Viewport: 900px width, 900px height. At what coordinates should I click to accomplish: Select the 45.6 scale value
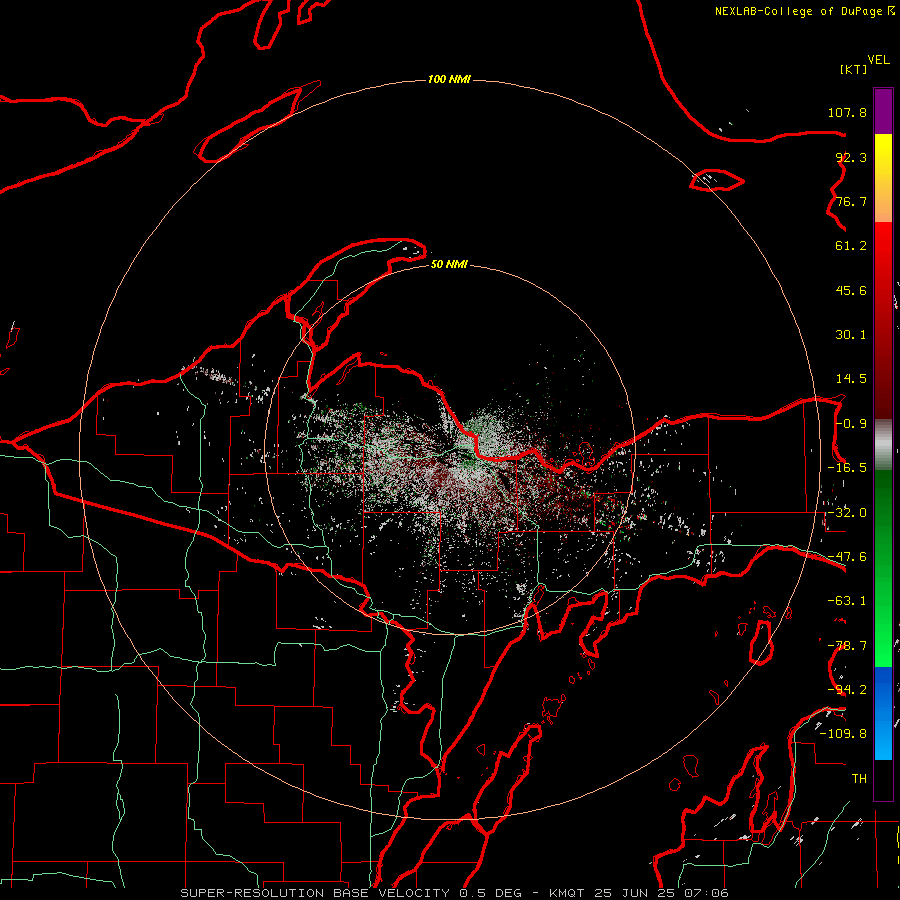click(851, 290)
